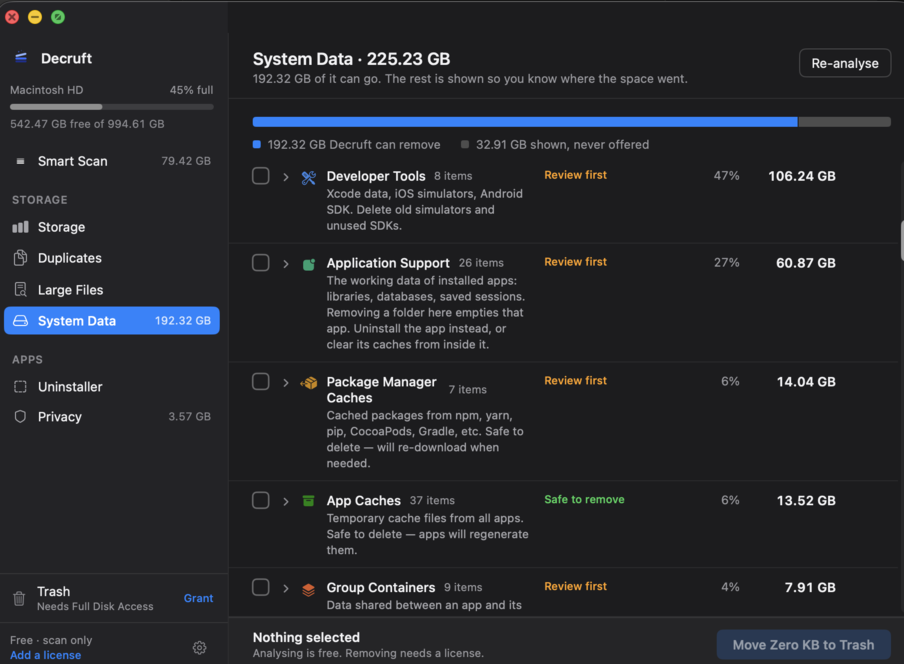Click the list vertical scrollbar

(902, 241)
